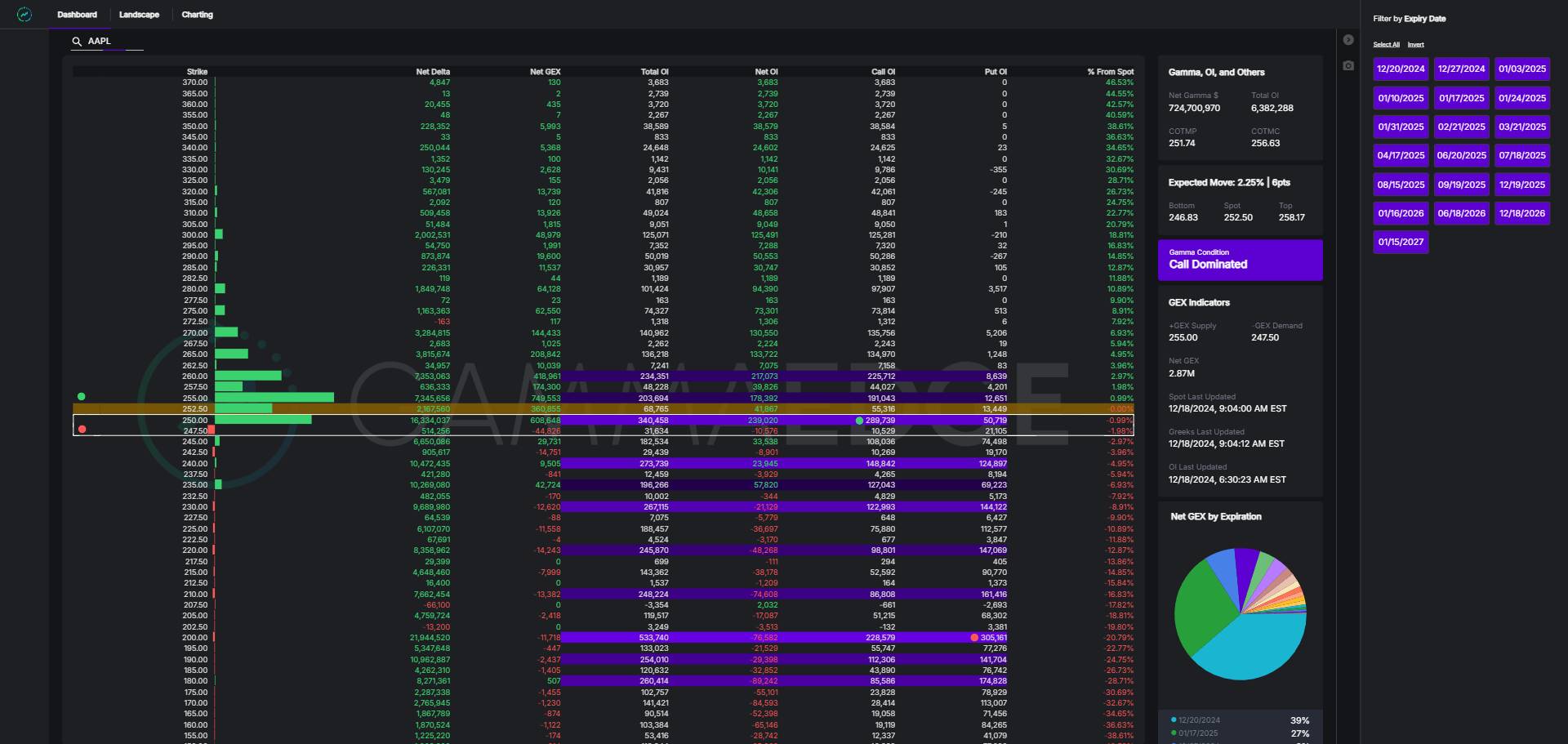Click the Call Dominated gamma condition banner
1568x744 pixels.
tap(1240, 260)
